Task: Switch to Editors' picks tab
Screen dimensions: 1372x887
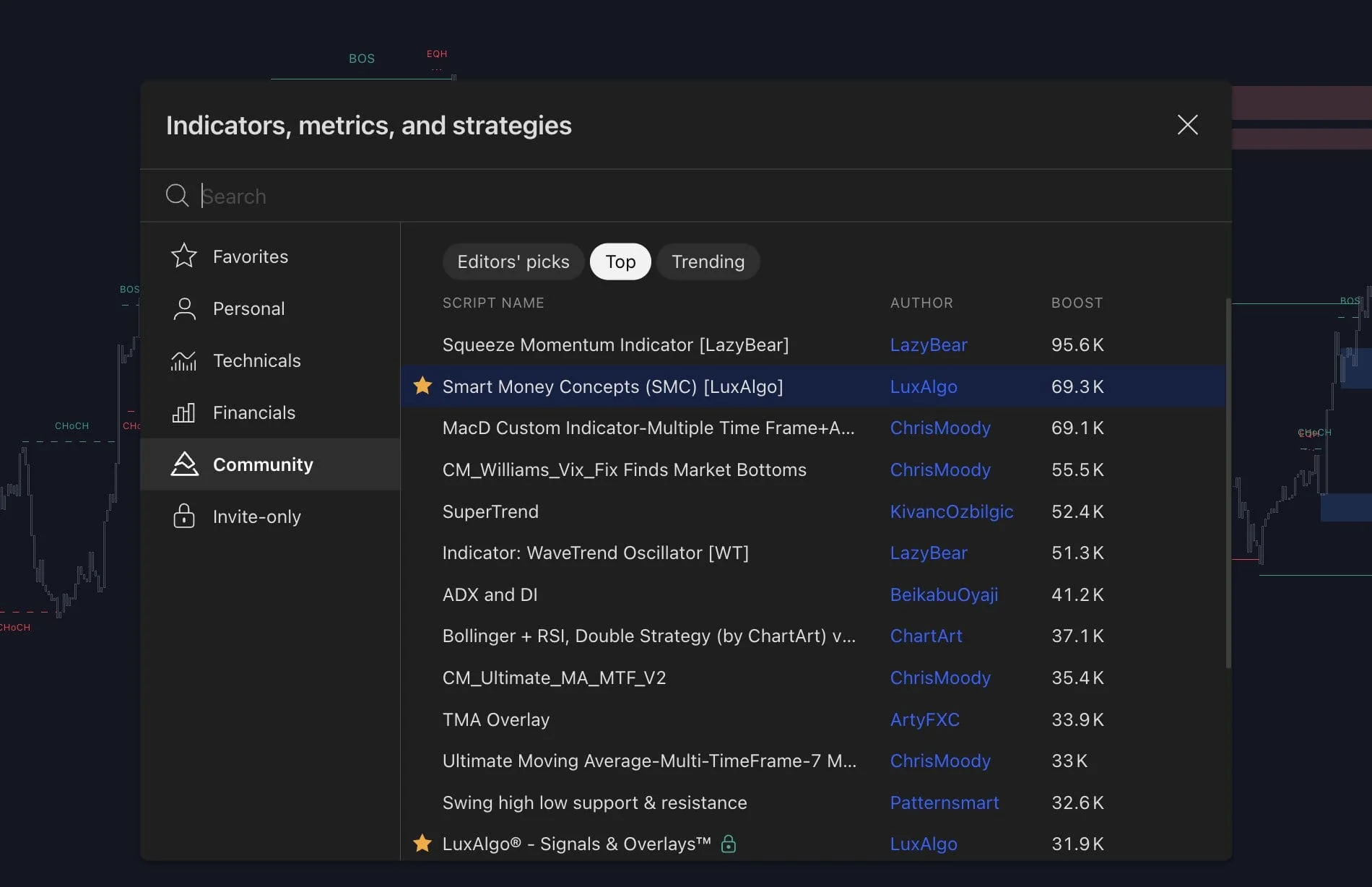Action: coord(513,261)
